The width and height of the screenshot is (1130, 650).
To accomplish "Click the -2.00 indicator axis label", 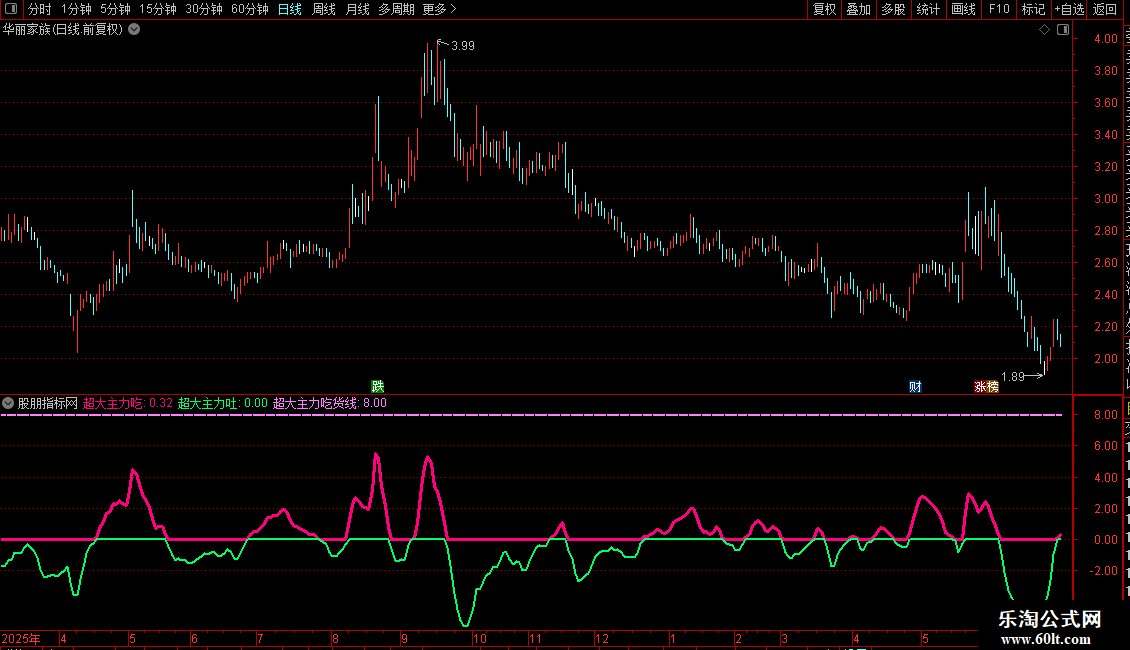I will click(1103, 571).
